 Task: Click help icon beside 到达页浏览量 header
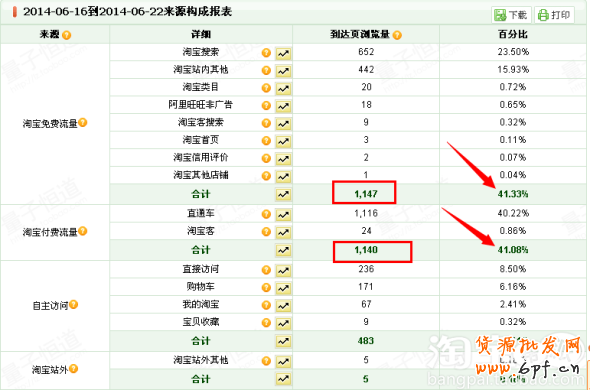coord(397,35)
